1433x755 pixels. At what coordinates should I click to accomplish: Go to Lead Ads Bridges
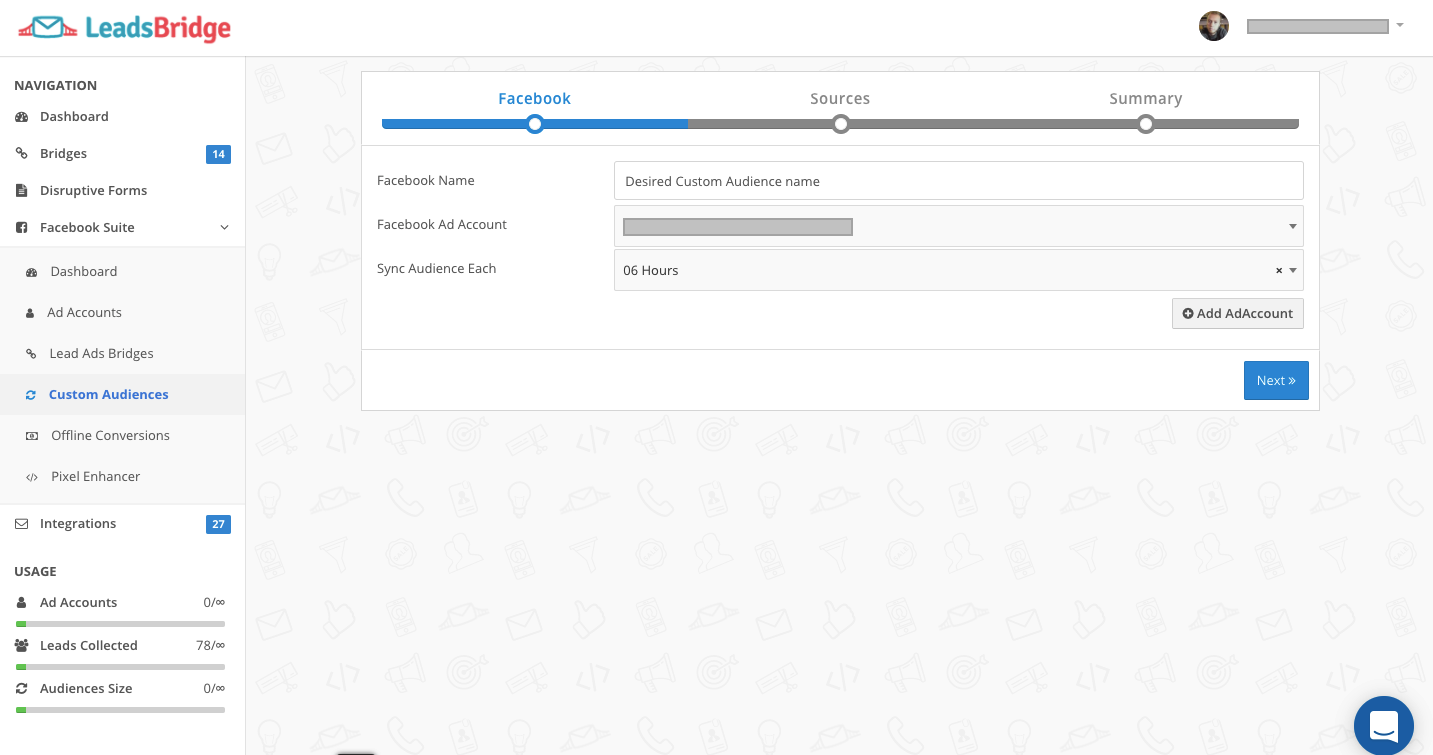click(101, 354)
